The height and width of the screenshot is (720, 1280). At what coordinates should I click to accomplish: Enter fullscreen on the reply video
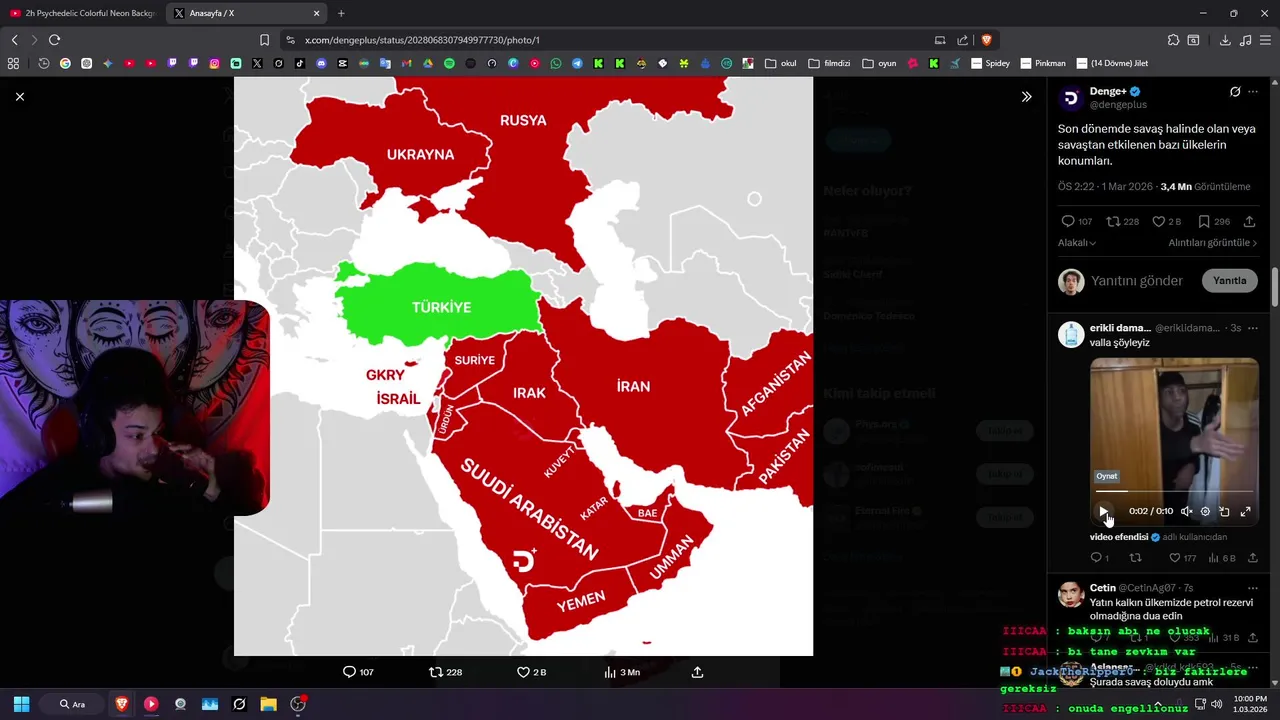pyautogui.click(x=1245, y=511)
